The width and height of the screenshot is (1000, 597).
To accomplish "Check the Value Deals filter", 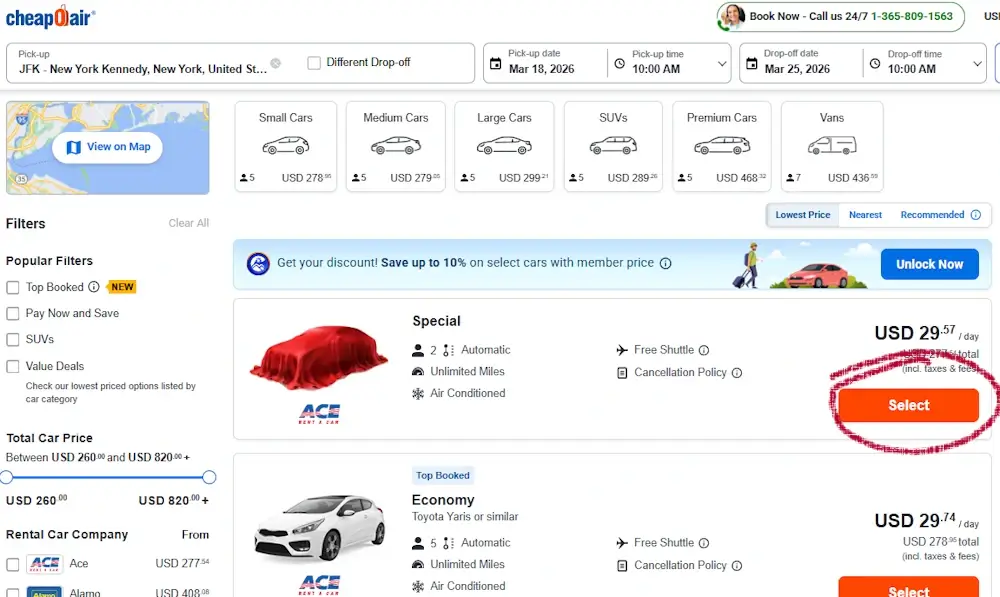I will click(13, 367).
